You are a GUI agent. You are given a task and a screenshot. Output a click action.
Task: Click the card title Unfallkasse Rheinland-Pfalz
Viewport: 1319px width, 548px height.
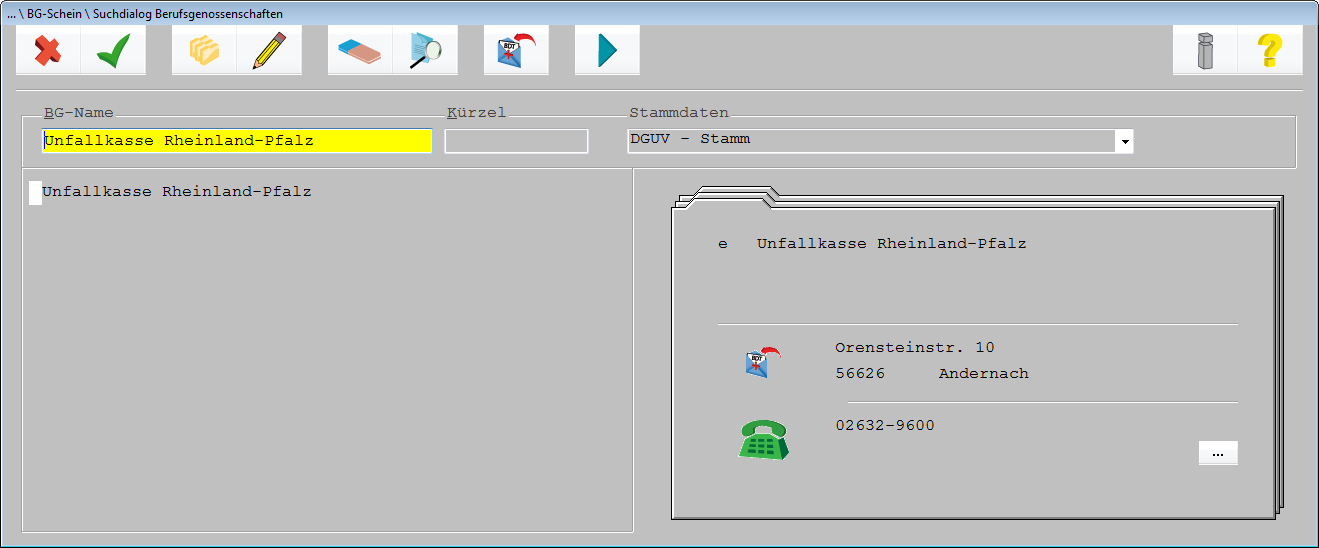coord(891,243)
